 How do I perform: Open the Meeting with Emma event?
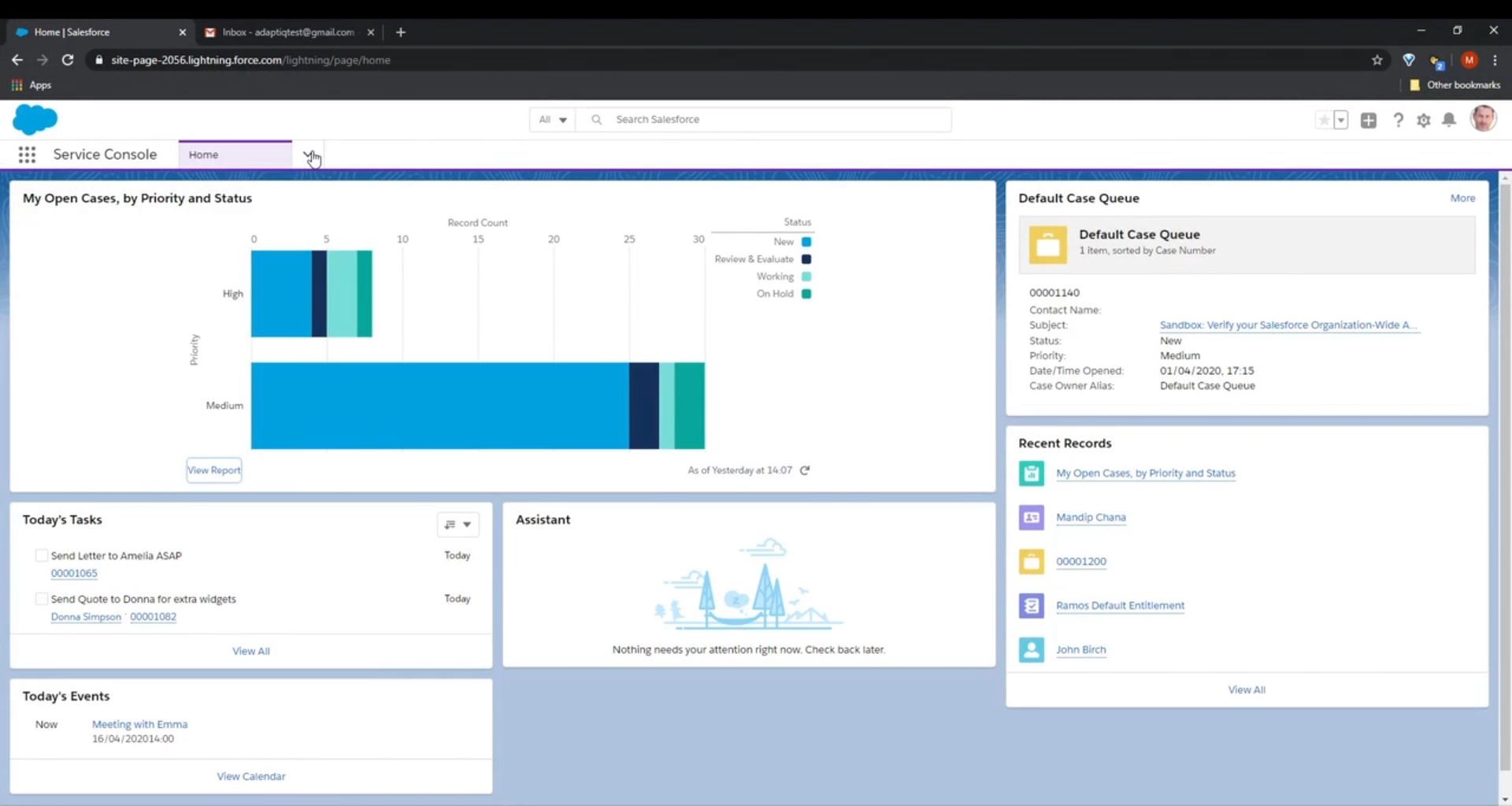coord(139,724)
